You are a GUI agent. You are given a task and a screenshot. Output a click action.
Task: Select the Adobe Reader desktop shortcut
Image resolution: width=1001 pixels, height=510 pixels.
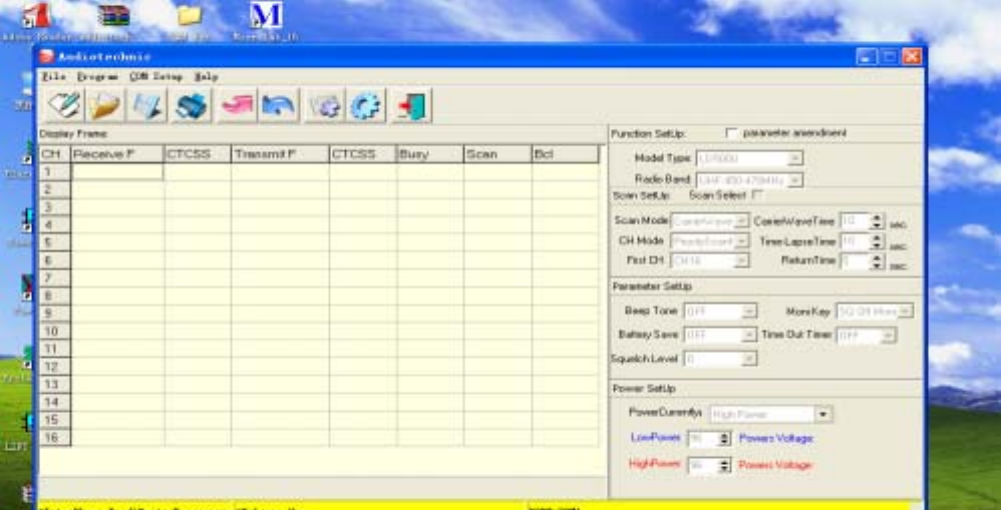[36, 15]
